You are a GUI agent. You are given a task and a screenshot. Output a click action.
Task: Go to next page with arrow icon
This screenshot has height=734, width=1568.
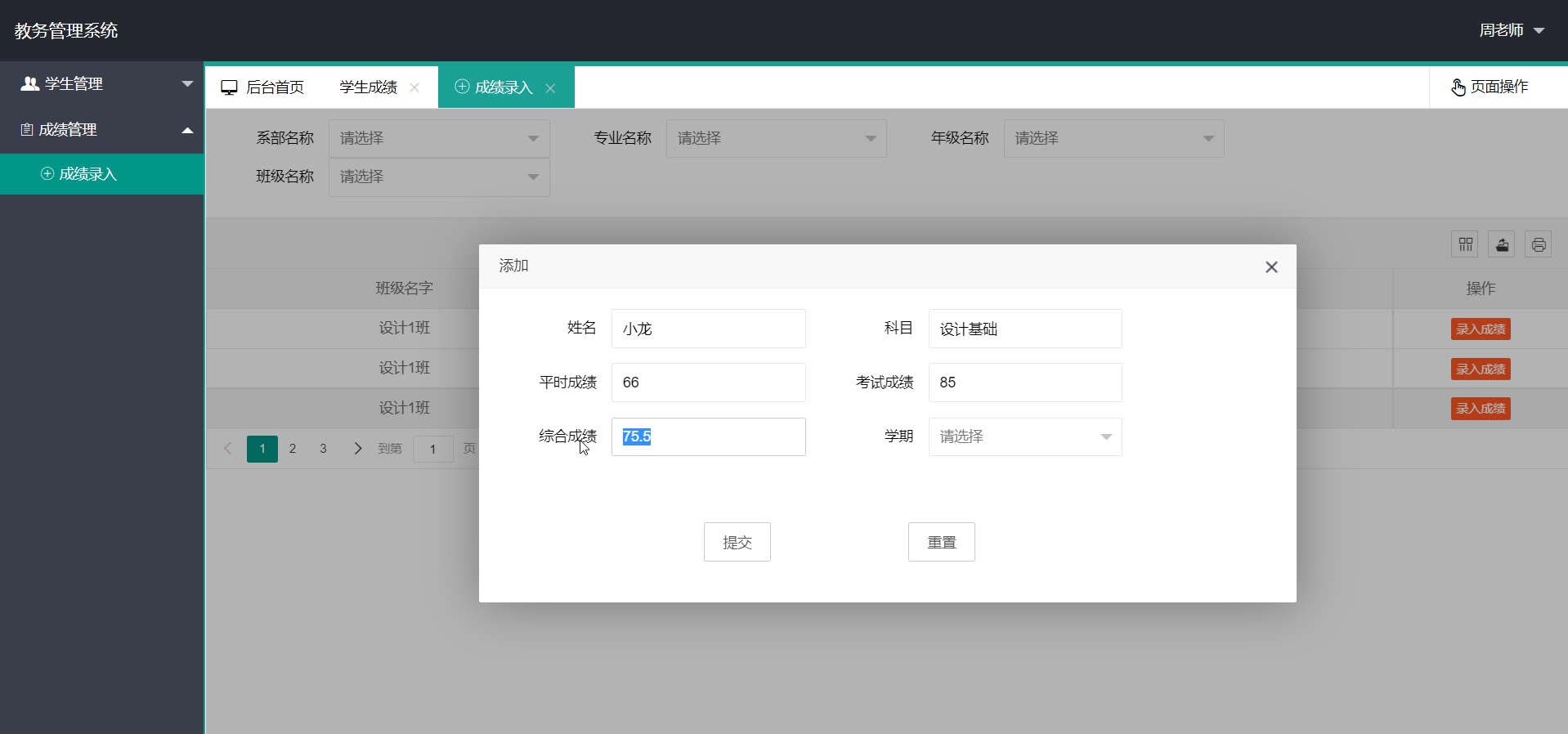(357, 449)
